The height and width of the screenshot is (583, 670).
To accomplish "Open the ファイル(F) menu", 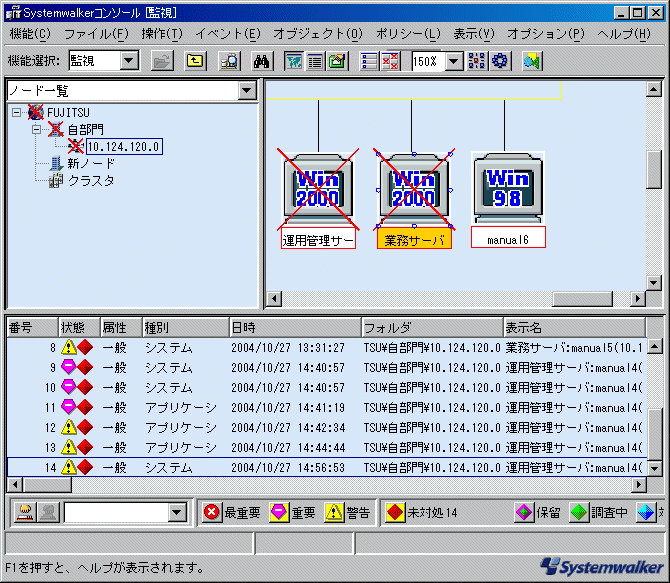I will point(96,33).
